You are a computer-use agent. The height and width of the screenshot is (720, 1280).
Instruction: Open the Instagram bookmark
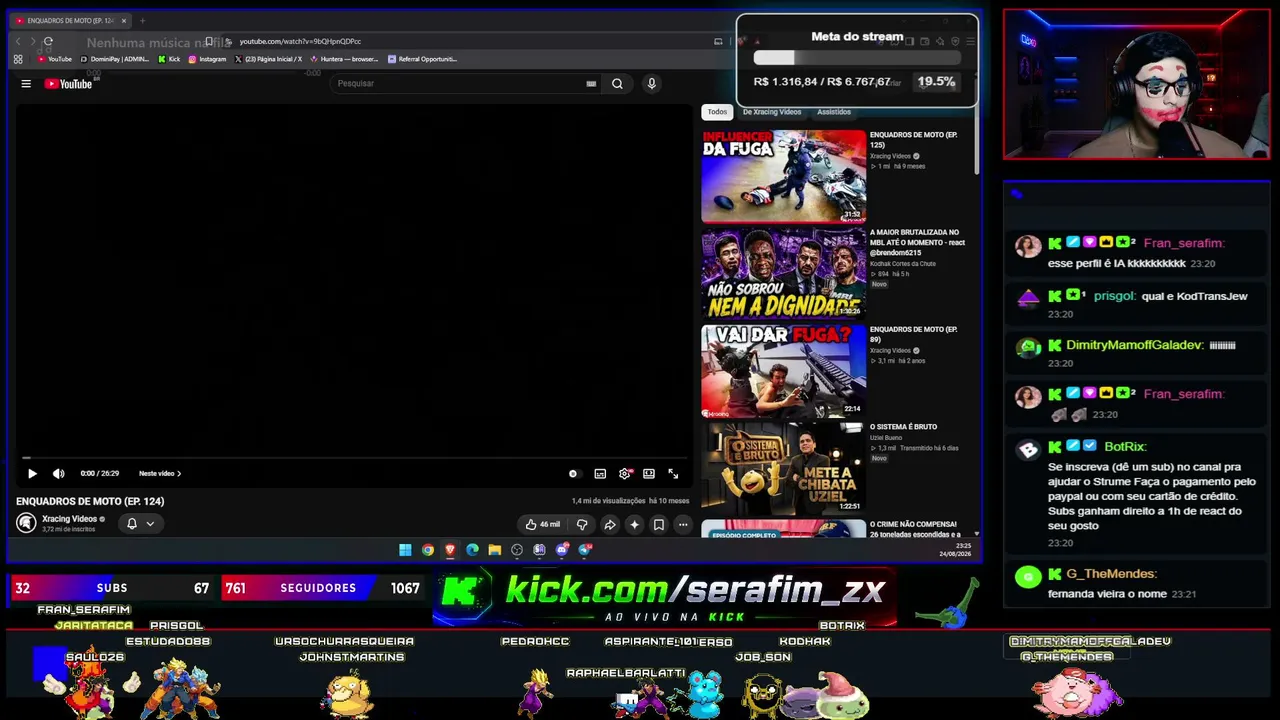click(207, 59)
